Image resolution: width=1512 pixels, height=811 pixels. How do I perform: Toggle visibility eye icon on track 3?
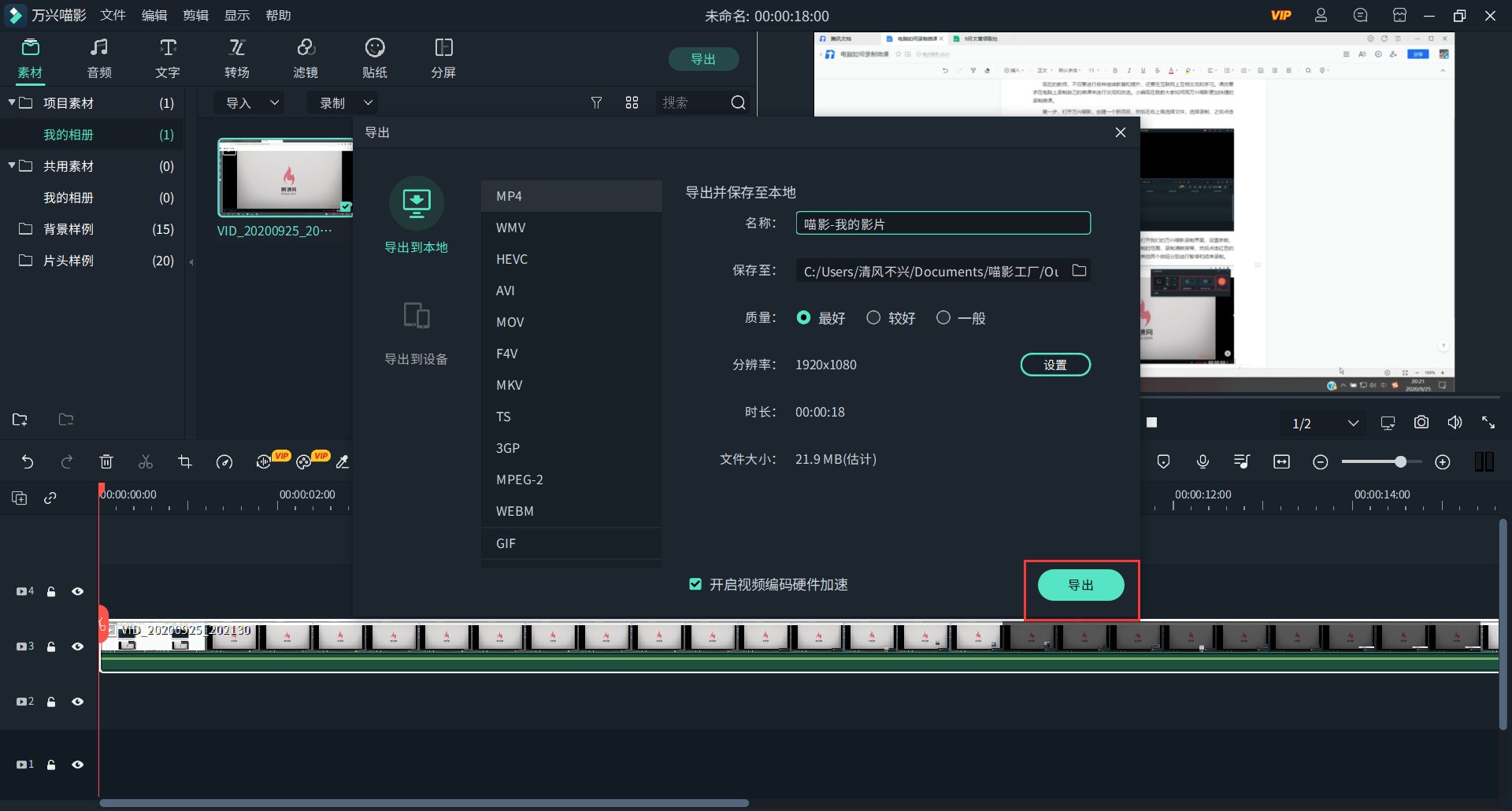click(77, 646)
